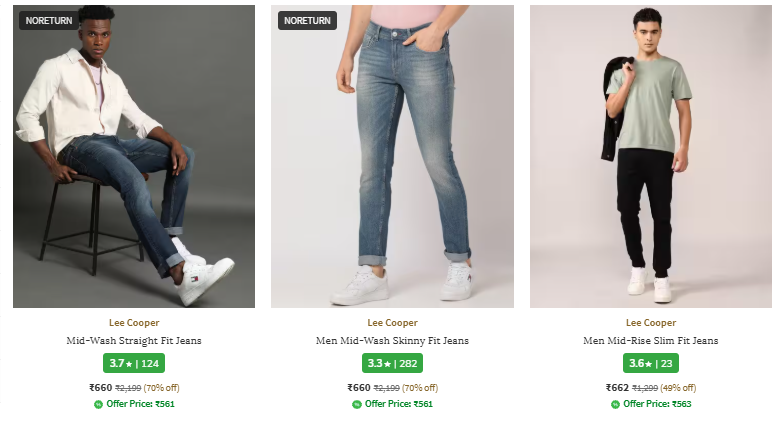Open the Men Mid-Wash Skinny Fit Jeans title
Screen dimensions: 783x441
coord(392,341)
